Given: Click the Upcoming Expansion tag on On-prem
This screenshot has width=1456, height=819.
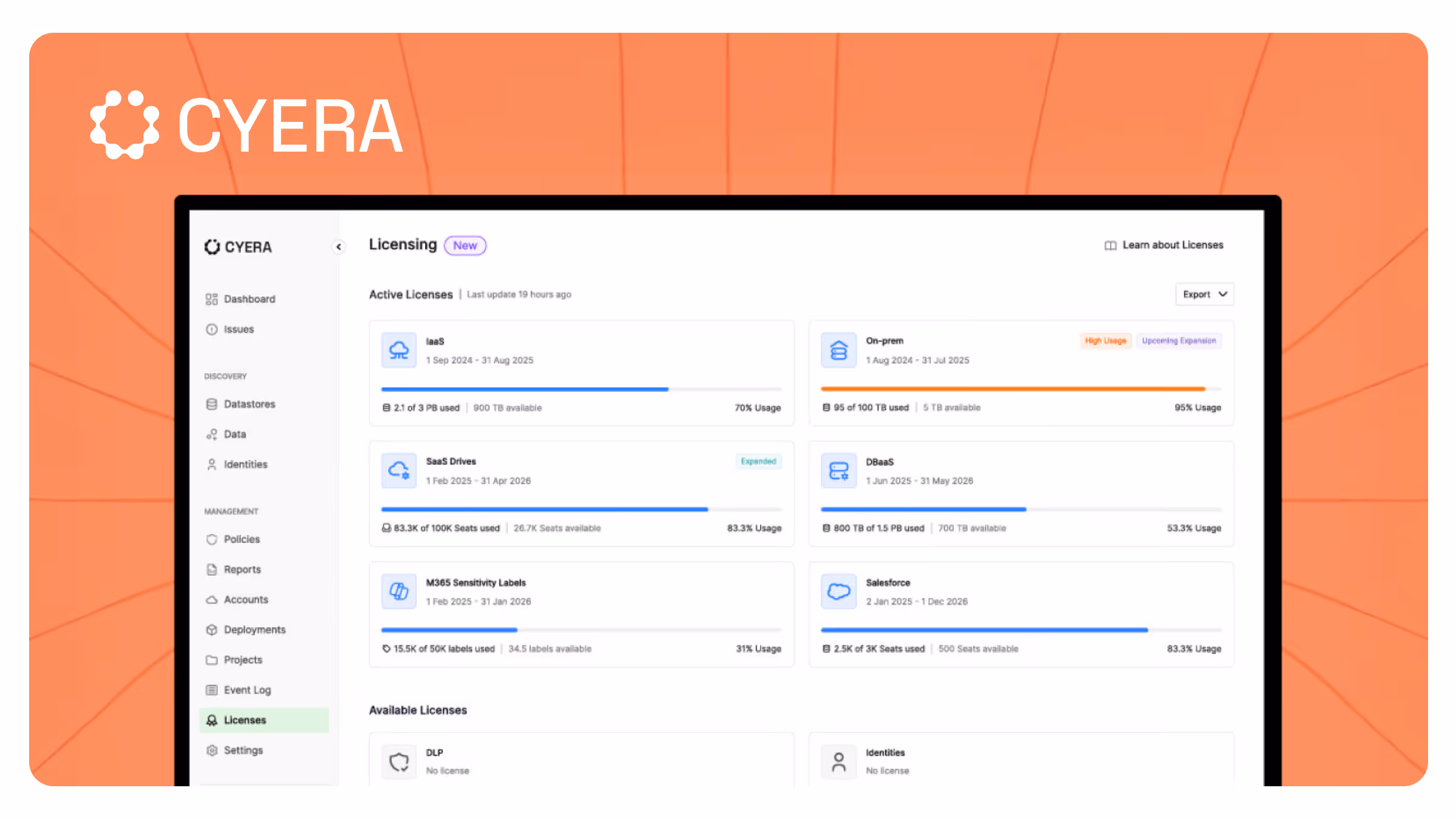Looking at the screenshot, I should click(x=1179, y=341).
